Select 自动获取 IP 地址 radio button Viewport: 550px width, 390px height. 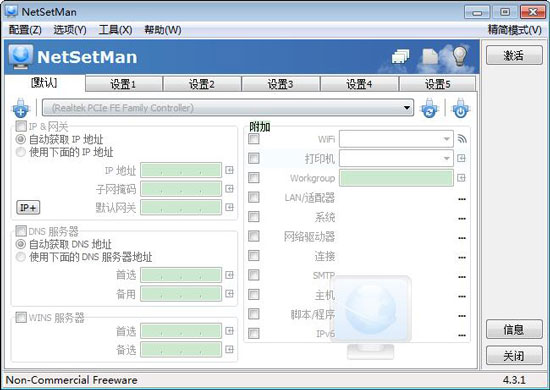(x=21, y=139)
